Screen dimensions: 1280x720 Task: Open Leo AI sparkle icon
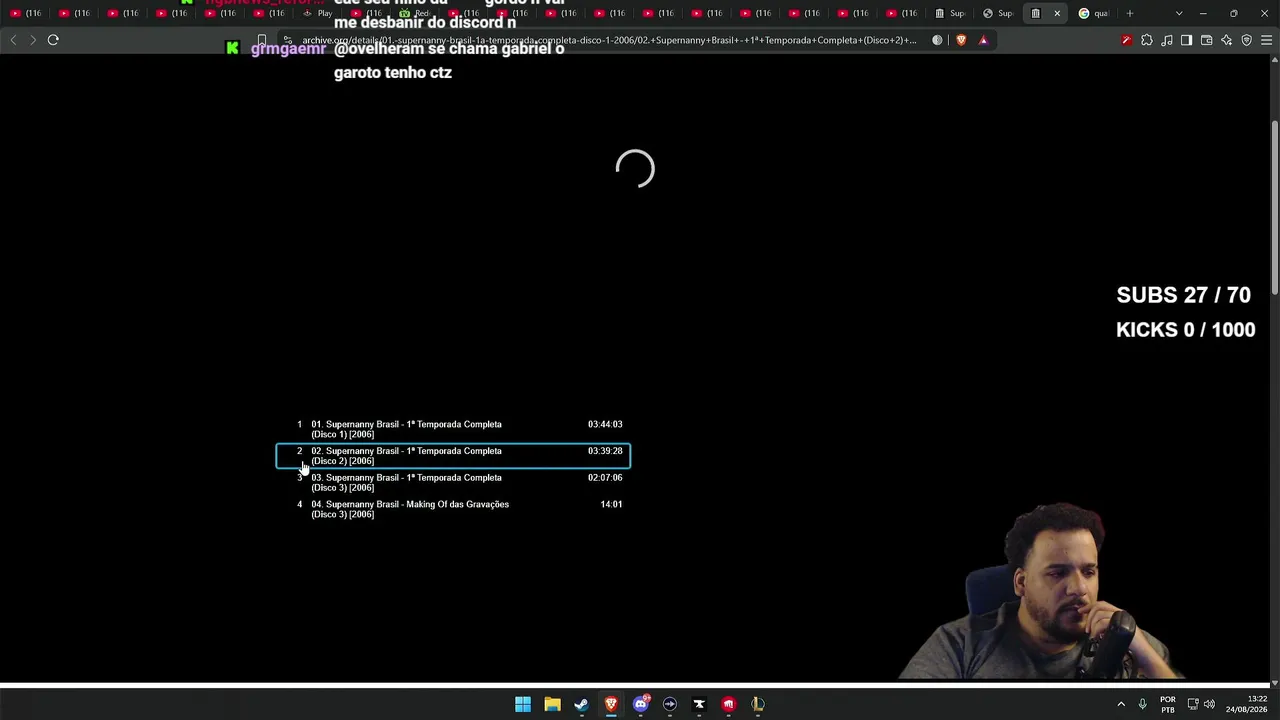click(x=1227, y=40)
